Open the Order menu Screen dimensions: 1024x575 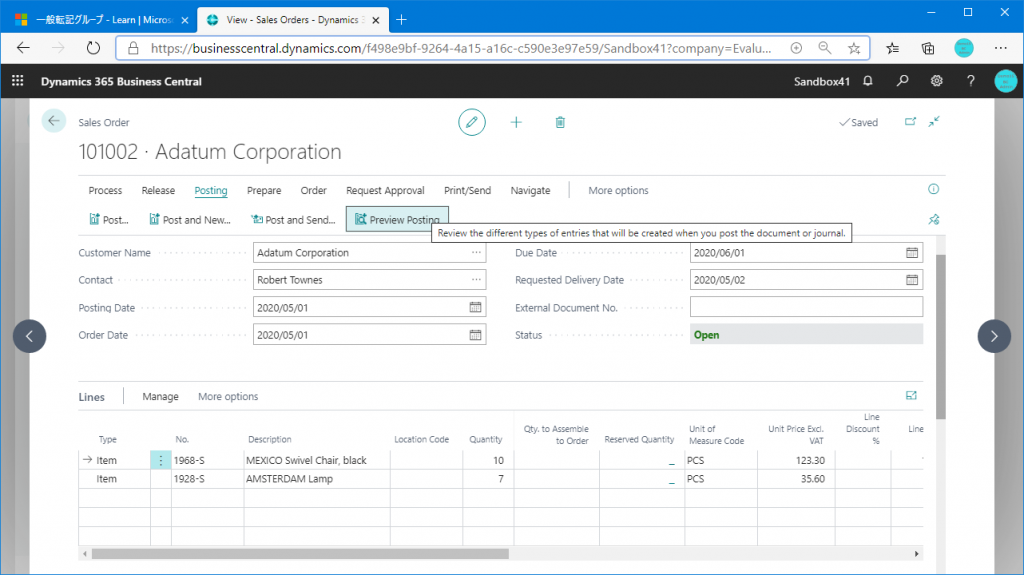(x=313, y=190)
